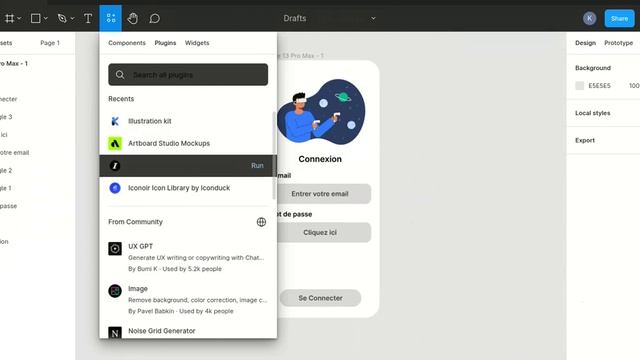640x360 pixels.
Task: Click the Iconoir blue circle icon
Action: pyautogui.click(x=115, y=188)
